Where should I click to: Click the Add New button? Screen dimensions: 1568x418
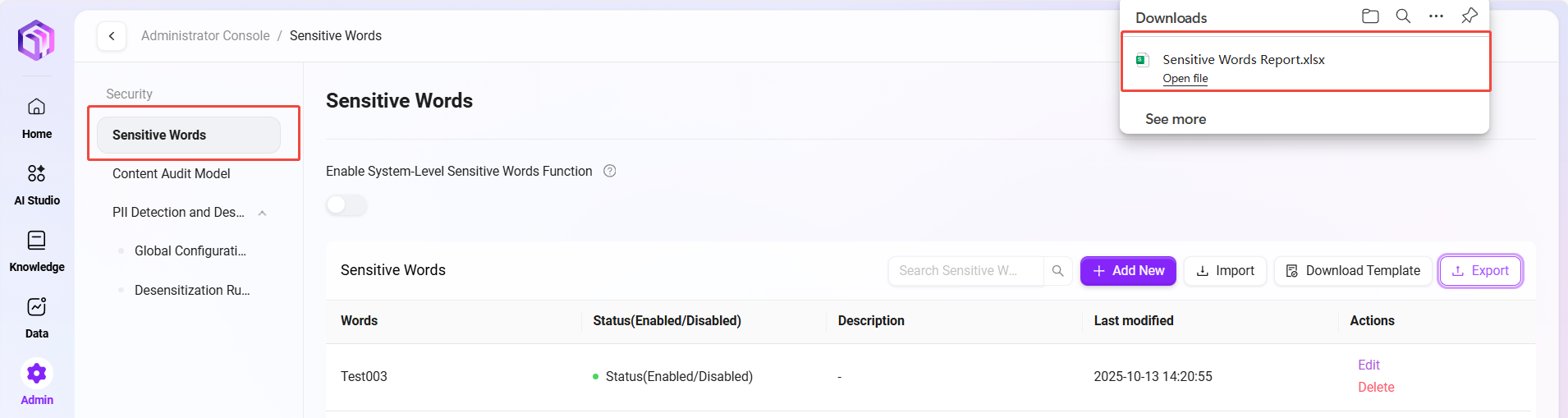(x=1128, y=271)
